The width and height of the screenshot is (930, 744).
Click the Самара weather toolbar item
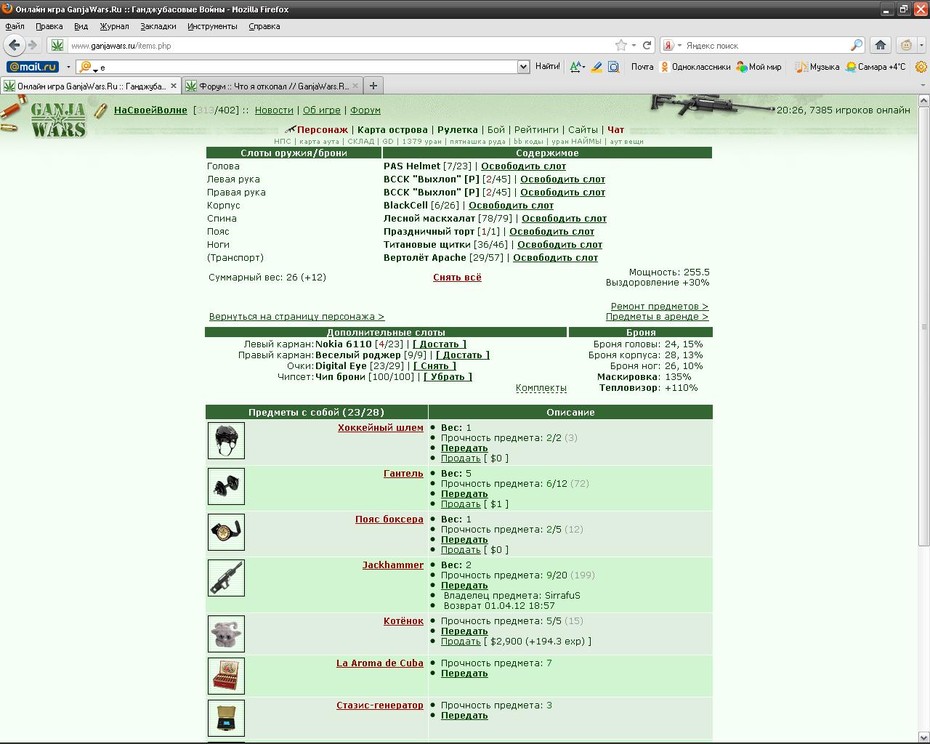point(875,66)
